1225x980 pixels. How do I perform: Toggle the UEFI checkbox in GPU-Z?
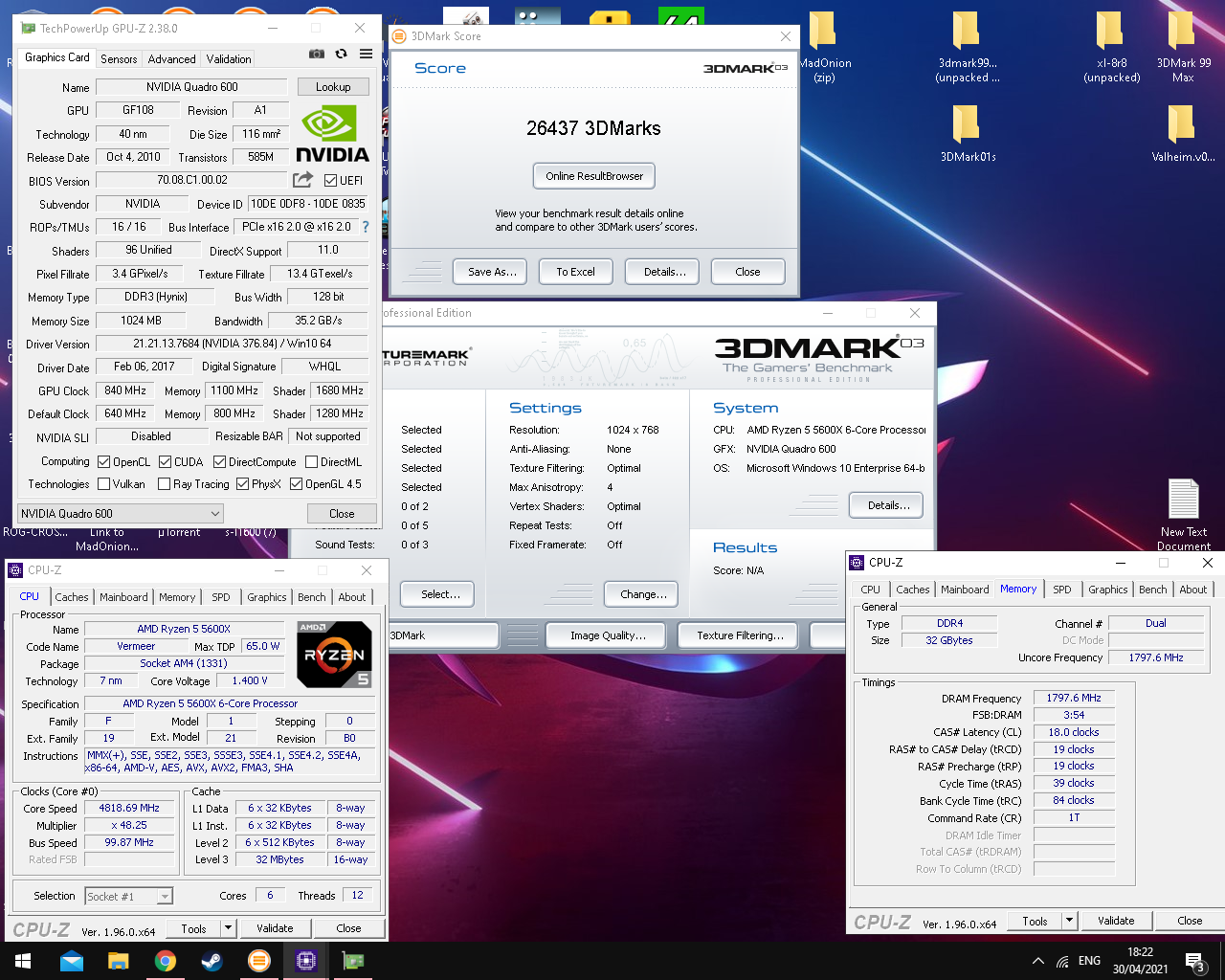point(330,180)
